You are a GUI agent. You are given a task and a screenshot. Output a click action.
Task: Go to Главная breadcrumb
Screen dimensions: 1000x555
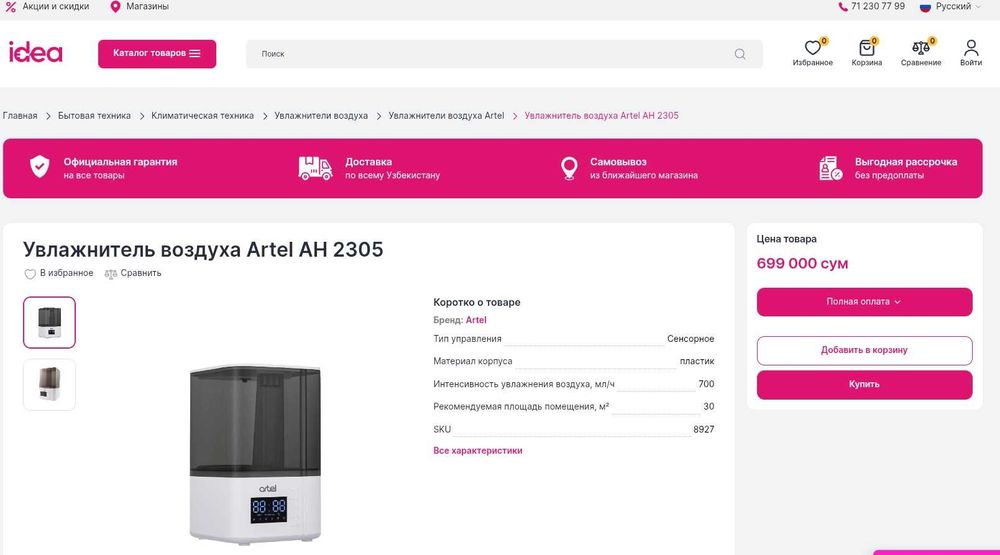(x=20, y=115)
